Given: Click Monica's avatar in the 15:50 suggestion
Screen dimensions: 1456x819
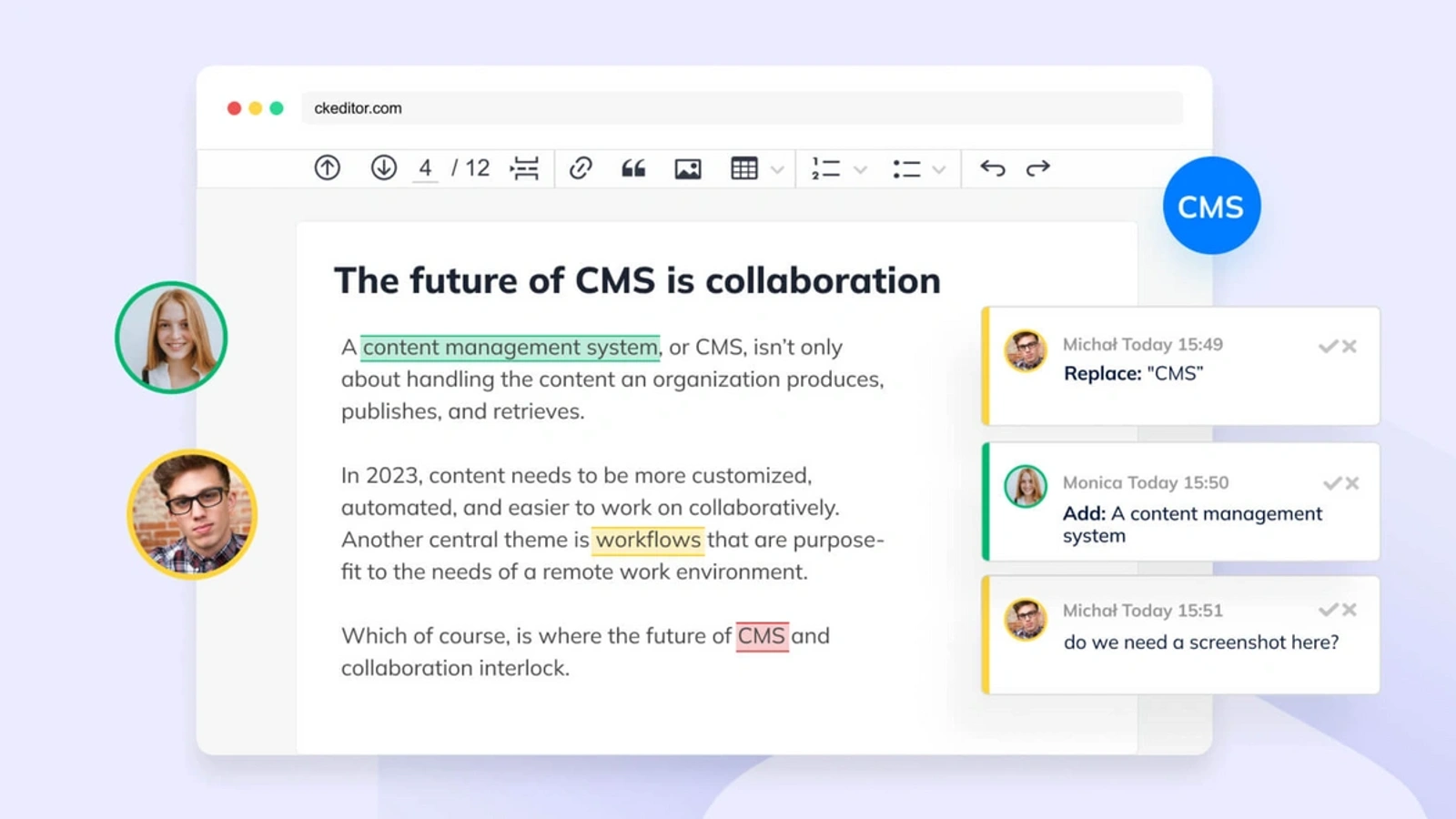Looking at the screenshot, I should click(x=1026, y=487).
